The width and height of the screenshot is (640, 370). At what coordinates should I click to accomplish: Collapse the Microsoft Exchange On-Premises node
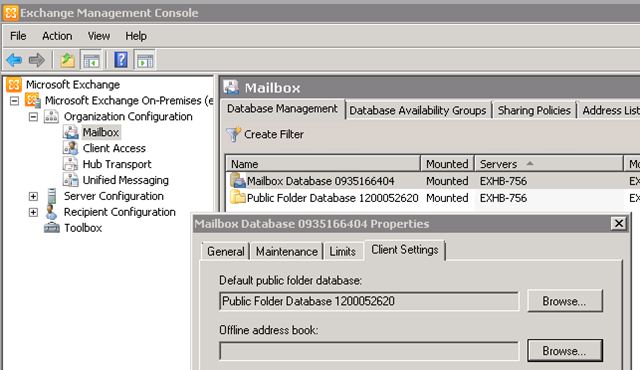[14, 101]
